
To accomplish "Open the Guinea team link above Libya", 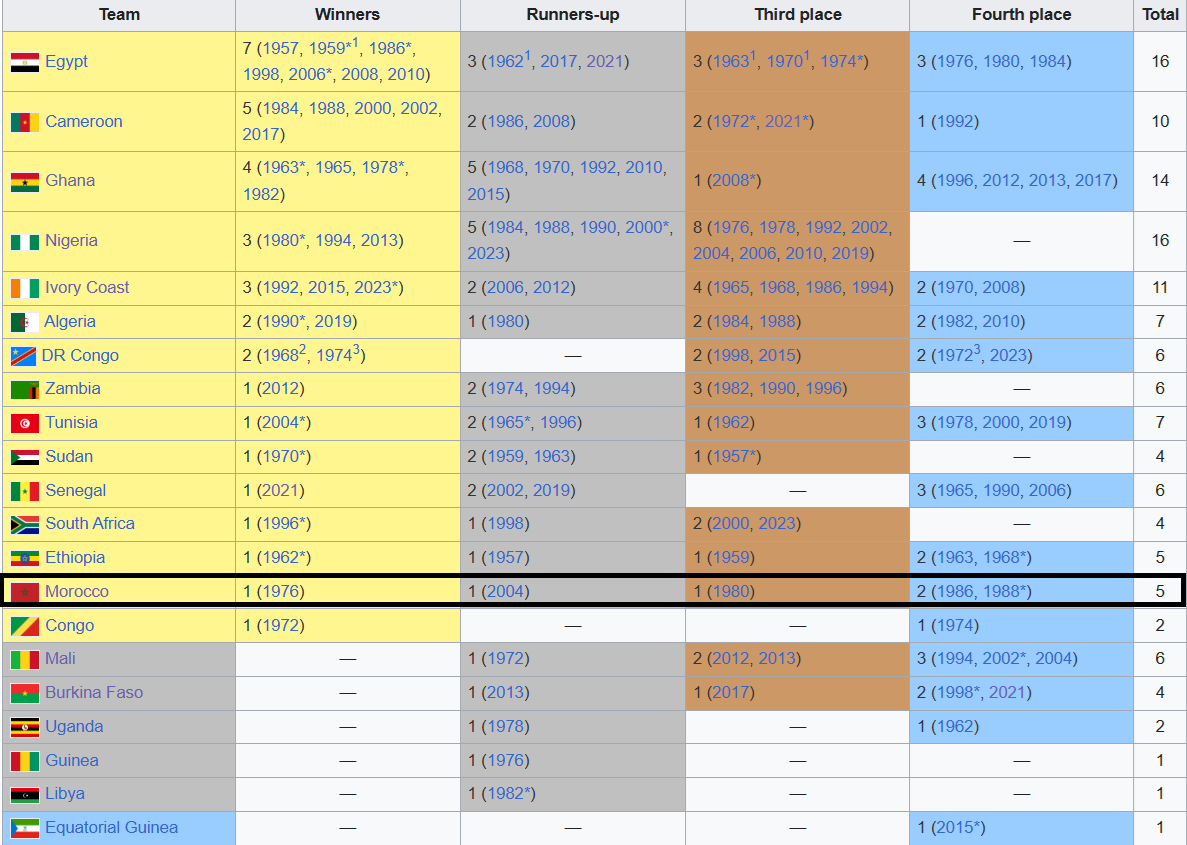I will click(x=72, y=760).
